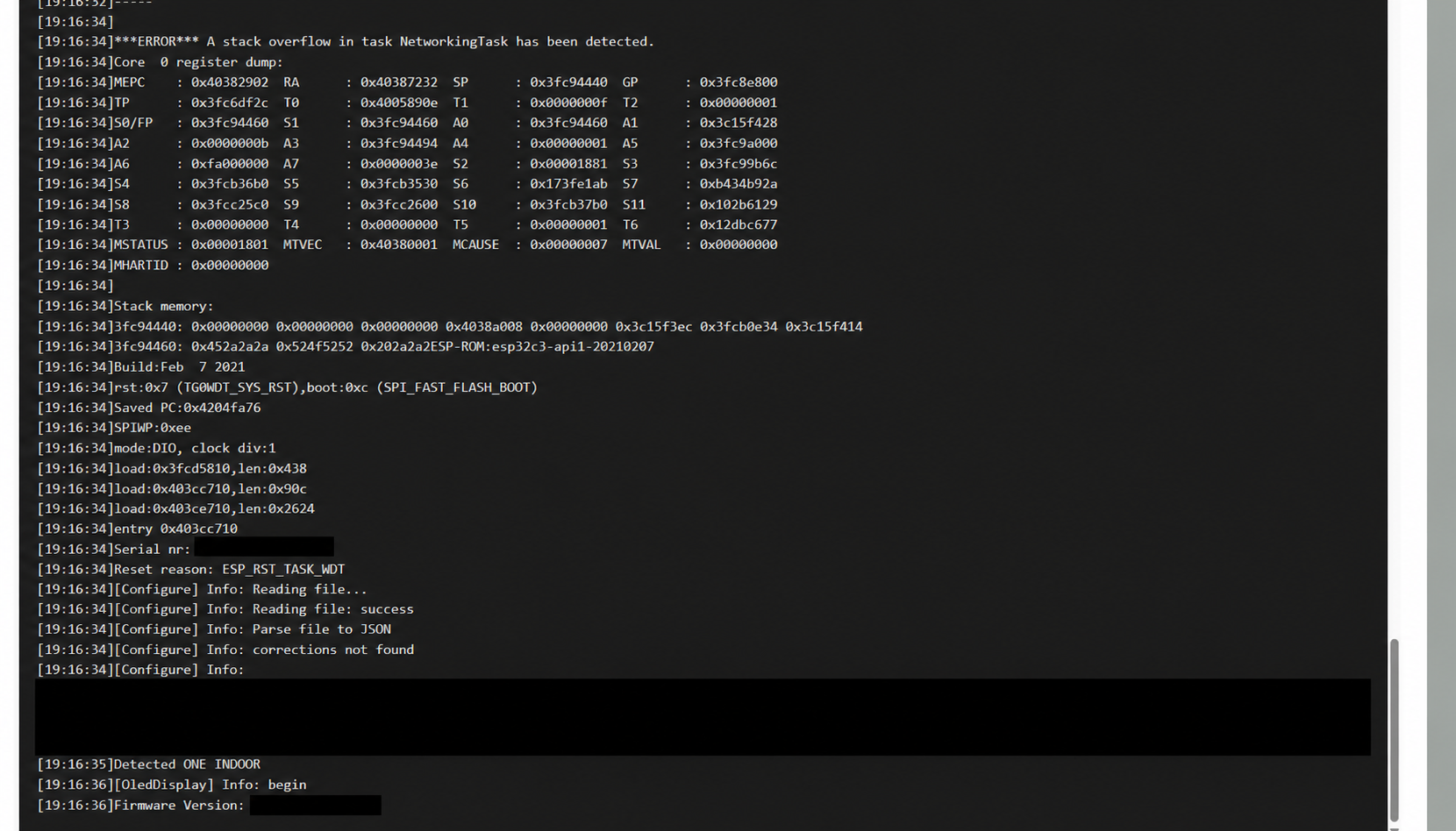Click the vertical scrollbar thumb of the log
Image resolution: width=1456 pixels, height=831 pixels.
coord(1394,731)
